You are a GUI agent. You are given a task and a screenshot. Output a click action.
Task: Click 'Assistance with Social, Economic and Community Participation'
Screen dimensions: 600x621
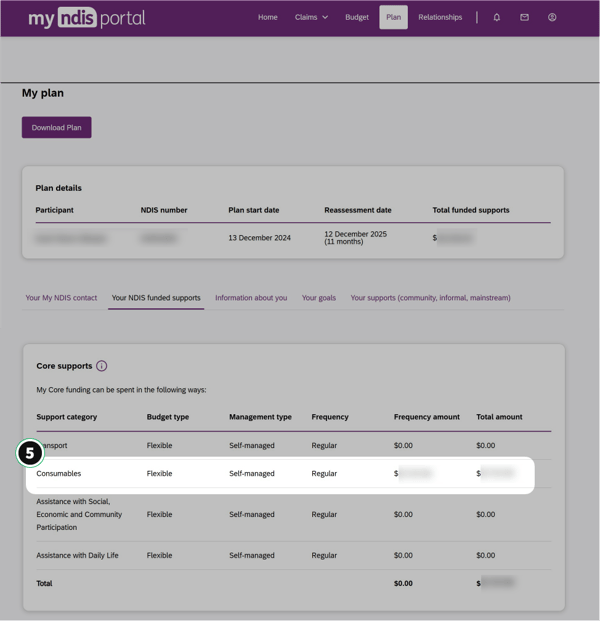point(79,514)
